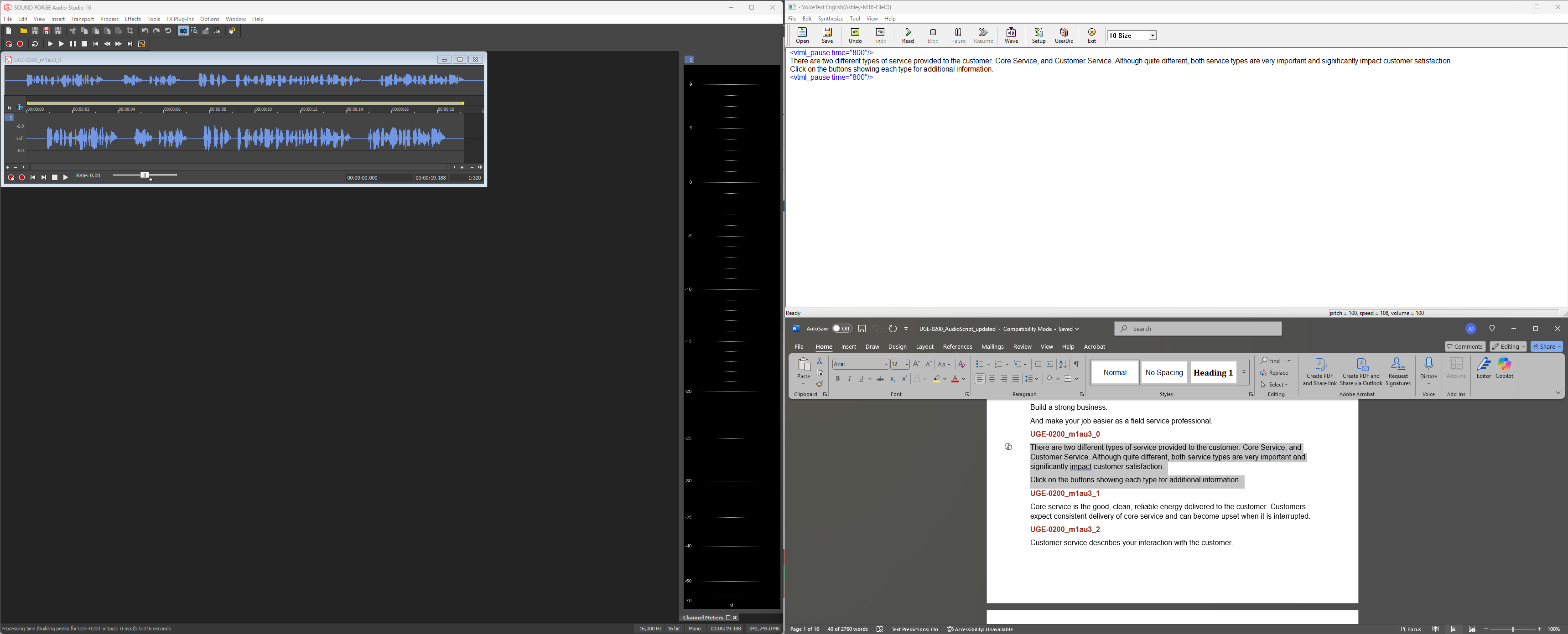
Task: Click the Replace button in Editing group
Action: (x=1275, y=373)
